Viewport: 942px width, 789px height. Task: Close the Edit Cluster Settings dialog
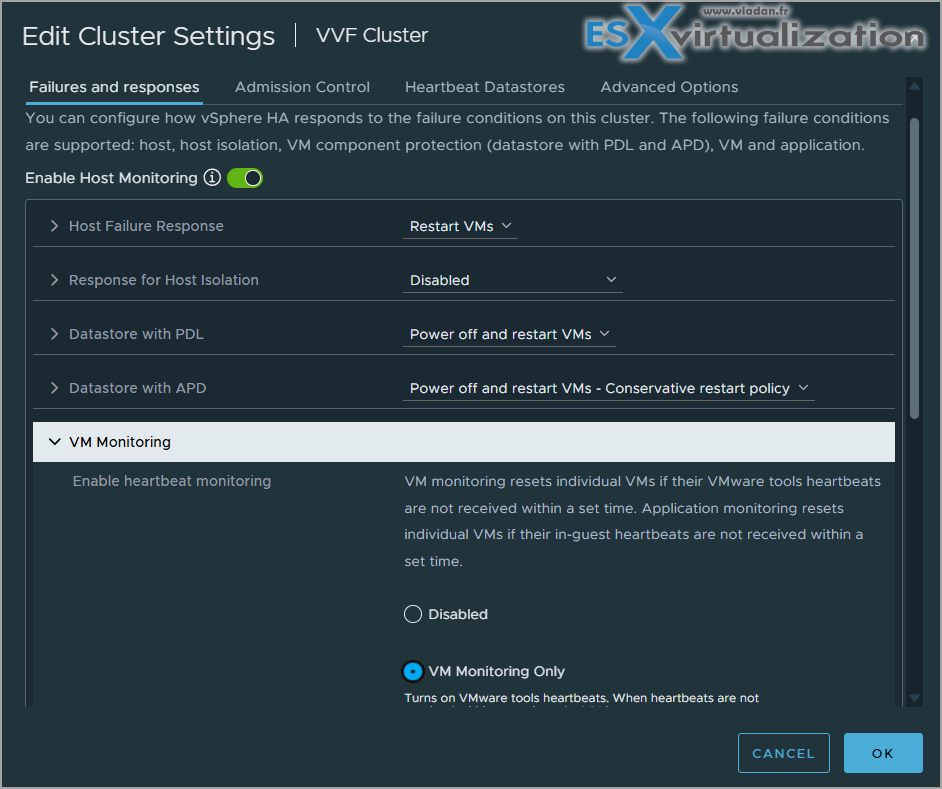click(x=914, y=37)
